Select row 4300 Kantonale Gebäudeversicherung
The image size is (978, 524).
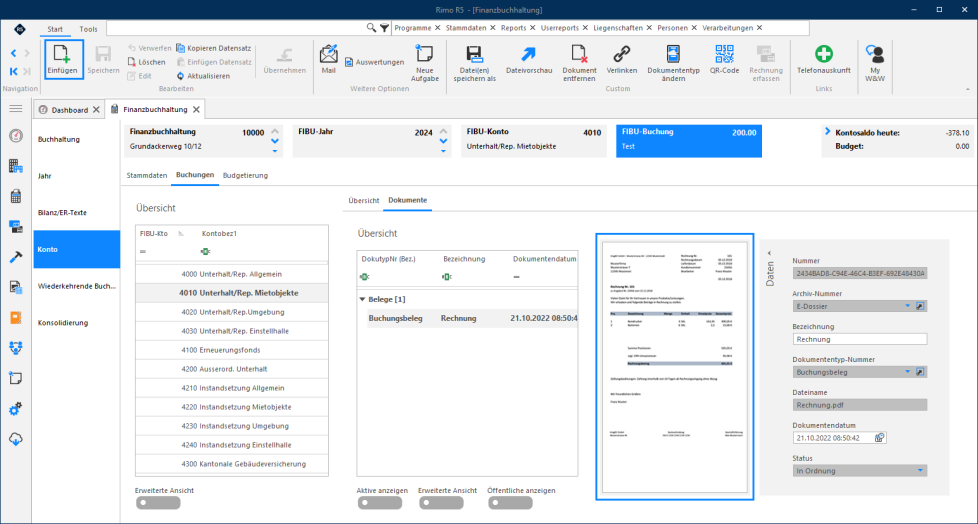coord(232,464)
